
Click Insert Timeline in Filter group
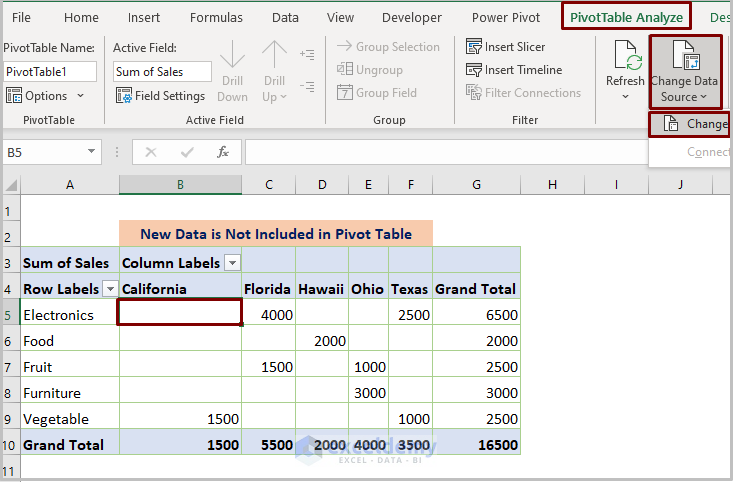[x=513, y=70]
